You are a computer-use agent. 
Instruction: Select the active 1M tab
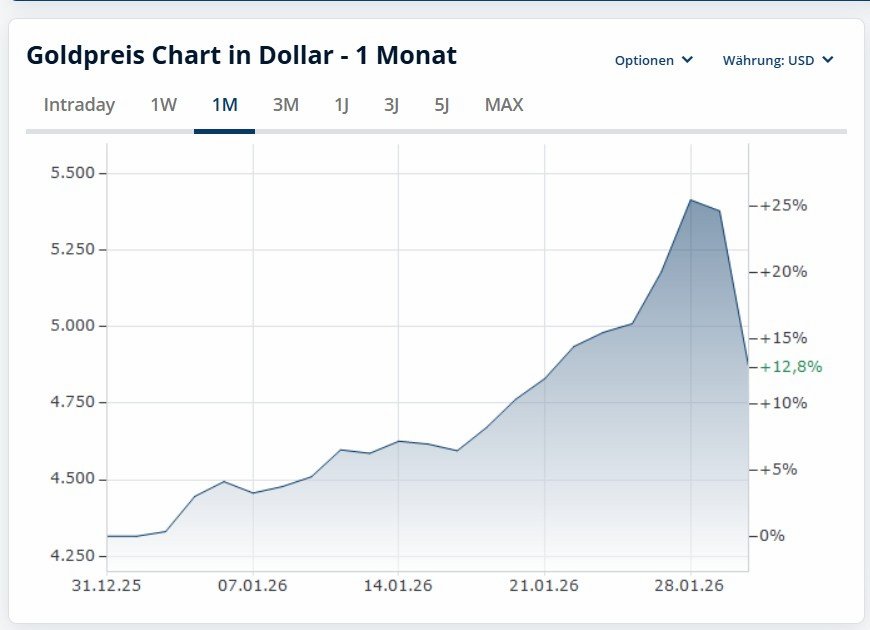tap(224, 105)
